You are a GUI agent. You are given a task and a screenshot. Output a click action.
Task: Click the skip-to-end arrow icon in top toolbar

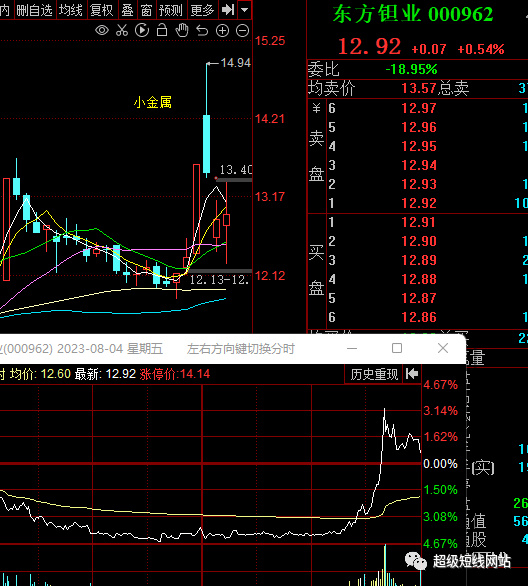point(228,10)
